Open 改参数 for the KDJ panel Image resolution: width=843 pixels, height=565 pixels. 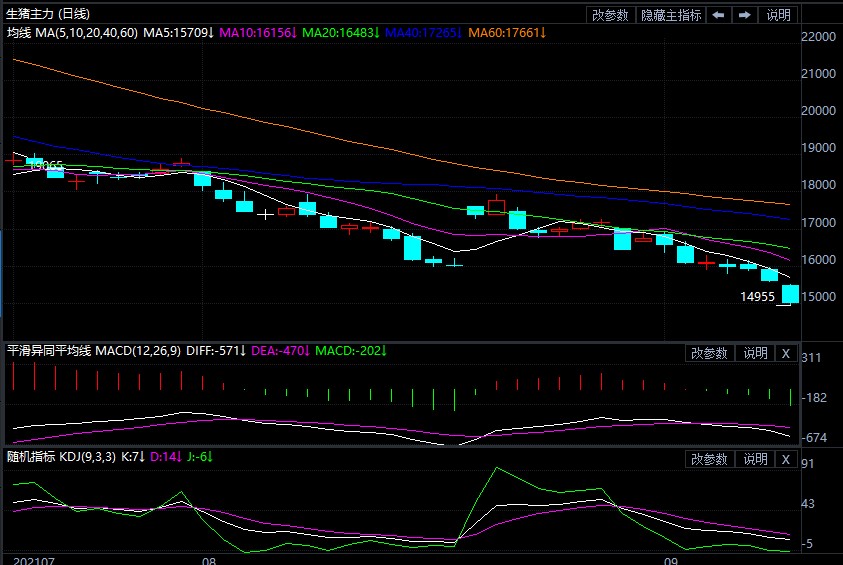(709, 459)
